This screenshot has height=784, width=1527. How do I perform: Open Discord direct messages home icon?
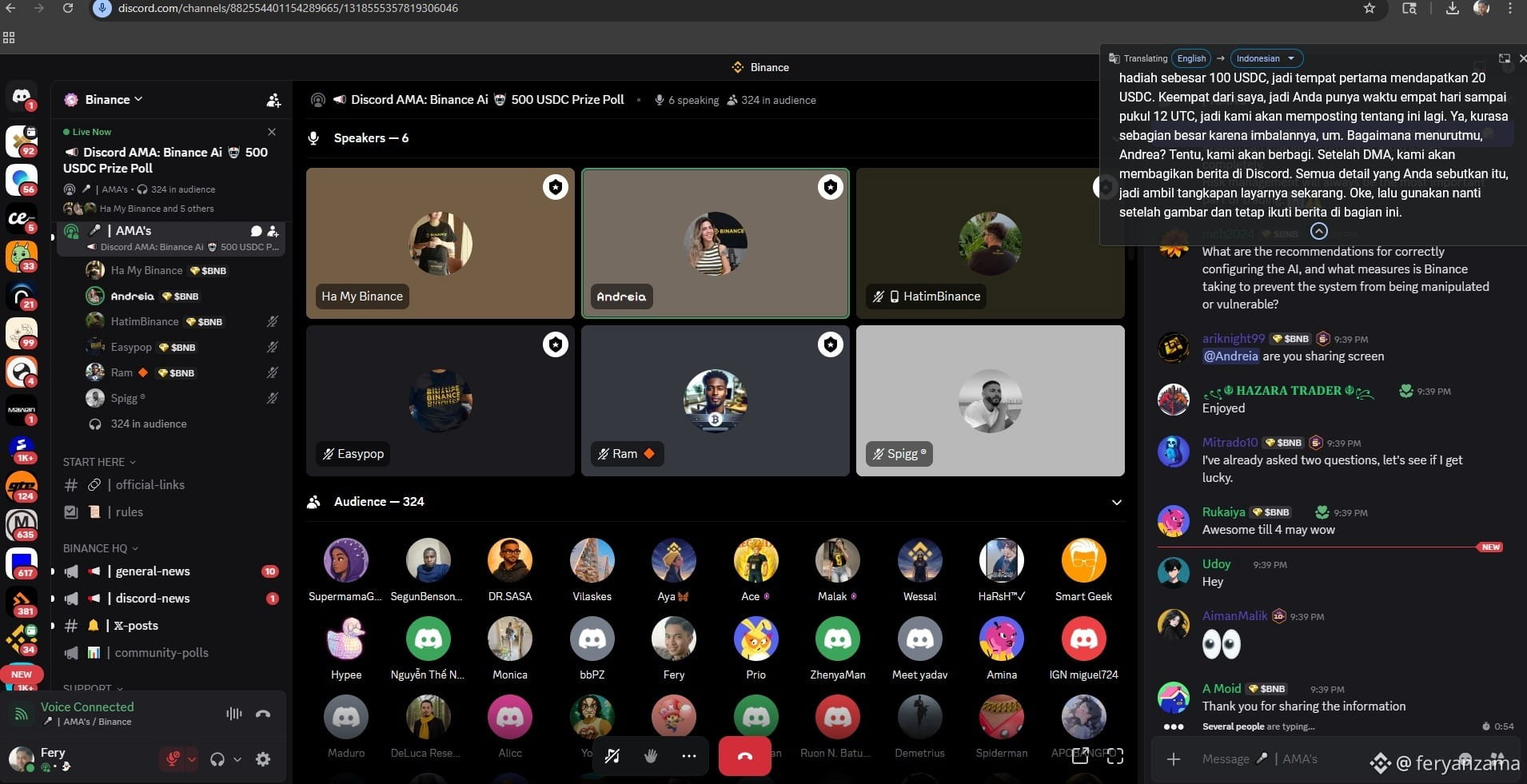pyautogui.click(x=22, y=98)
